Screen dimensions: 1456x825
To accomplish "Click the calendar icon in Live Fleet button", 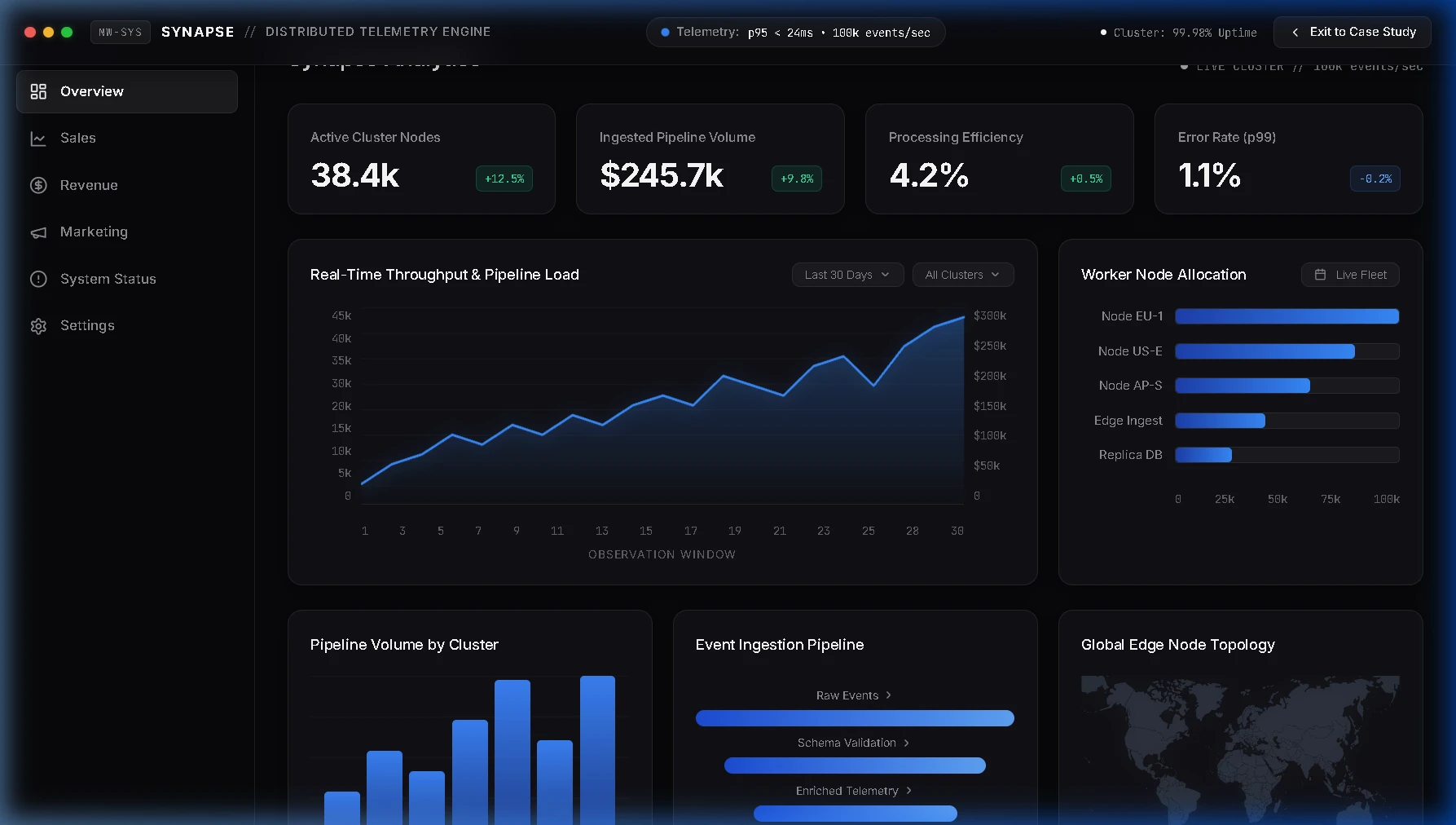I will tap(1320, 275).
